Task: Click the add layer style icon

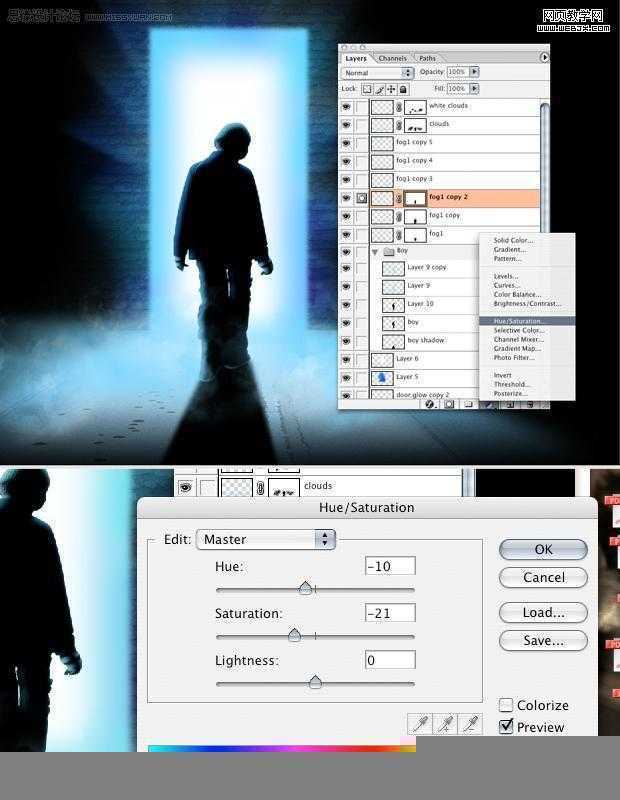Action: 430,404
